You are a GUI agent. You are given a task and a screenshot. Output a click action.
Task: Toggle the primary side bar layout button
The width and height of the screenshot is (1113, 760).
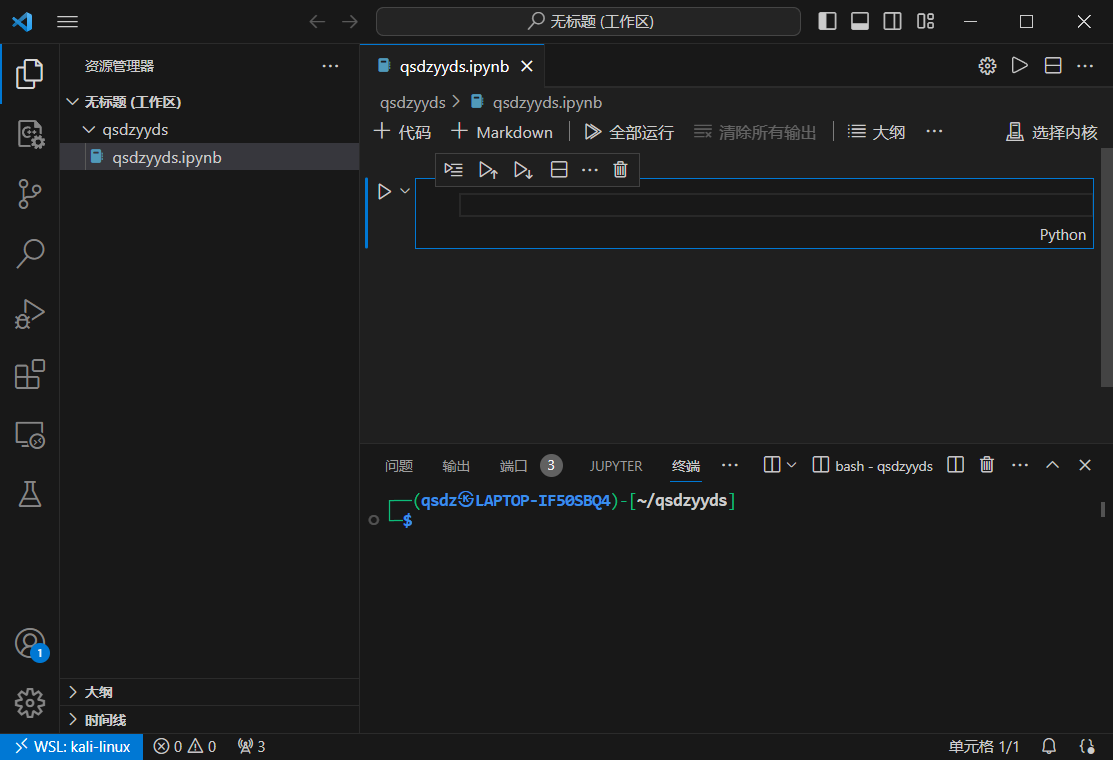click(x=827, y=22)
